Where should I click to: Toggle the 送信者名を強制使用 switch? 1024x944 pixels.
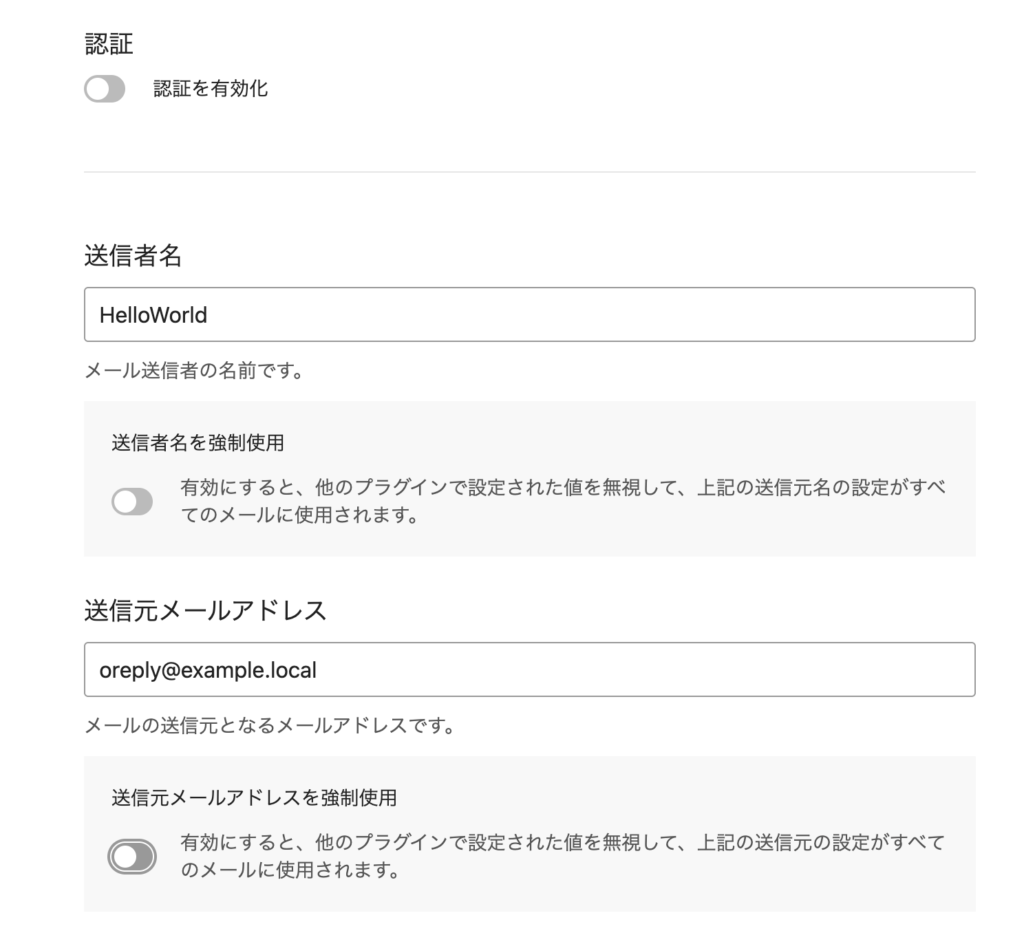[132, 502]
